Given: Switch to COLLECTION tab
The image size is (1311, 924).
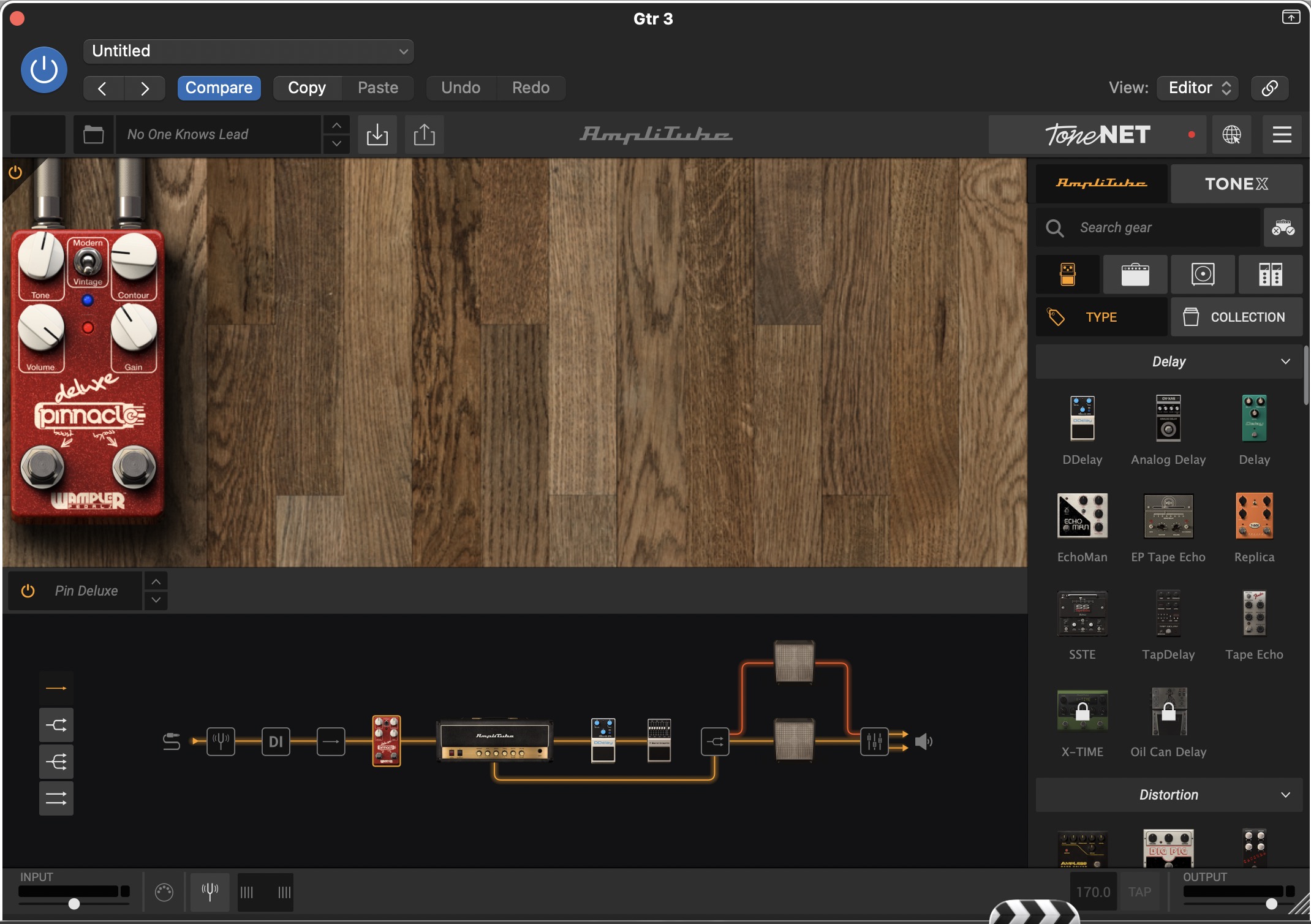Looking at the screenshot, I should (x=1236, y=317).
